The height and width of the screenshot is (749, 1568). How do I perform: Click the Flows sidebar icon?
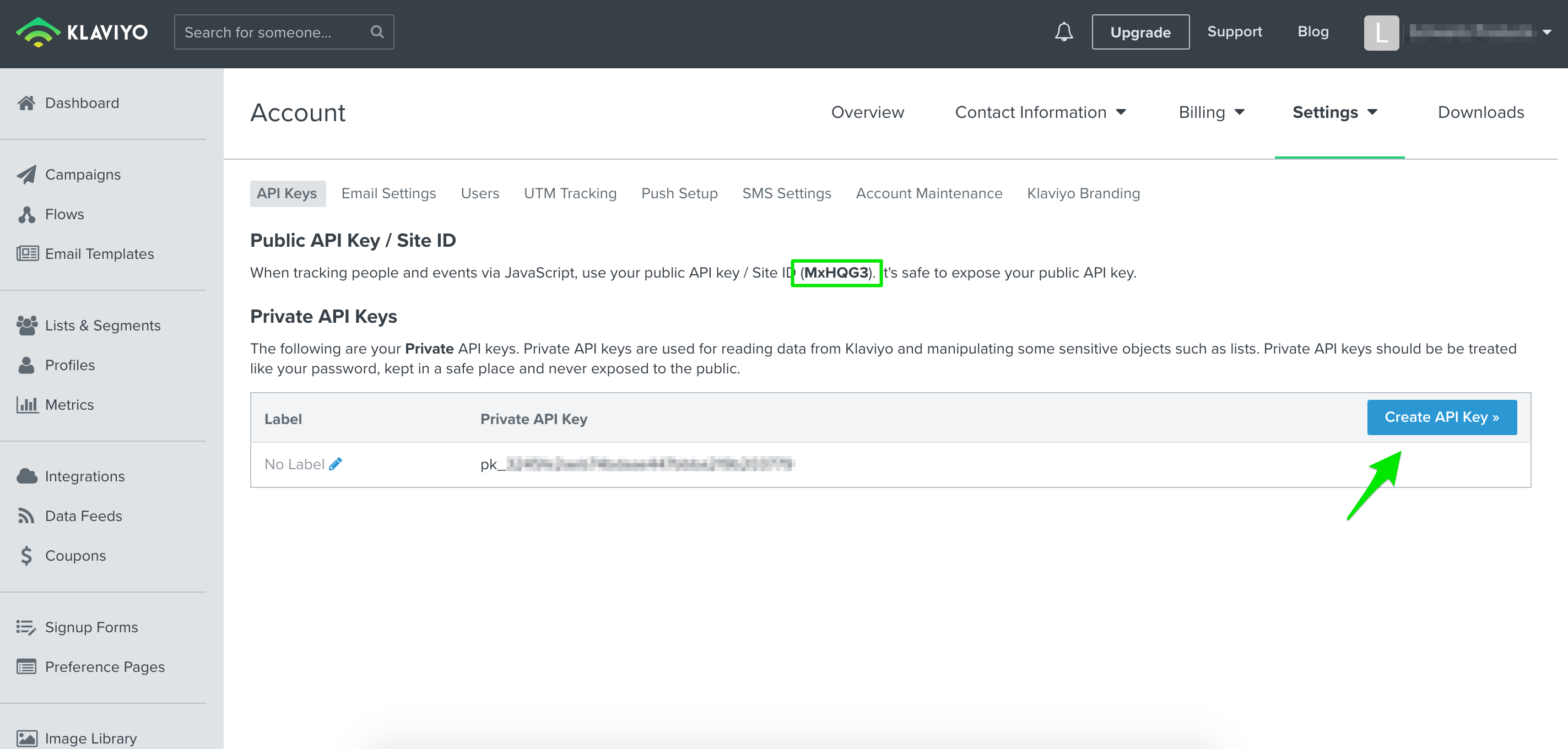pos(26,214)
